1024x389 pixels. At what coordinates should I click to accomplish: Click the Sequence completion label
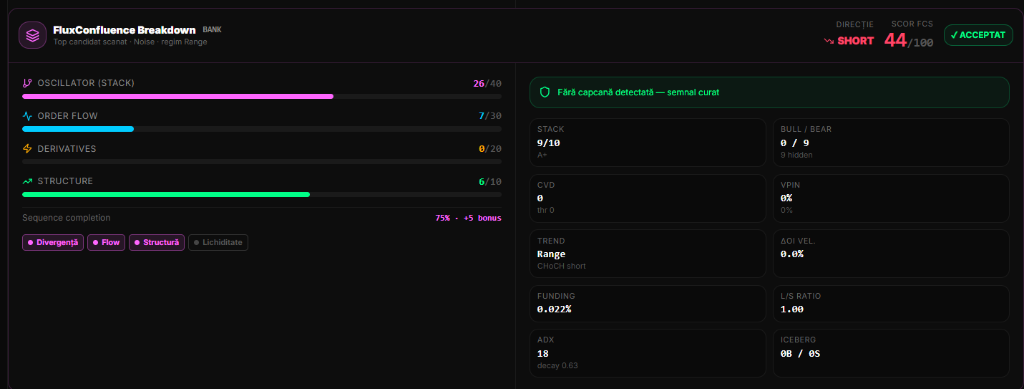[66, 218]
